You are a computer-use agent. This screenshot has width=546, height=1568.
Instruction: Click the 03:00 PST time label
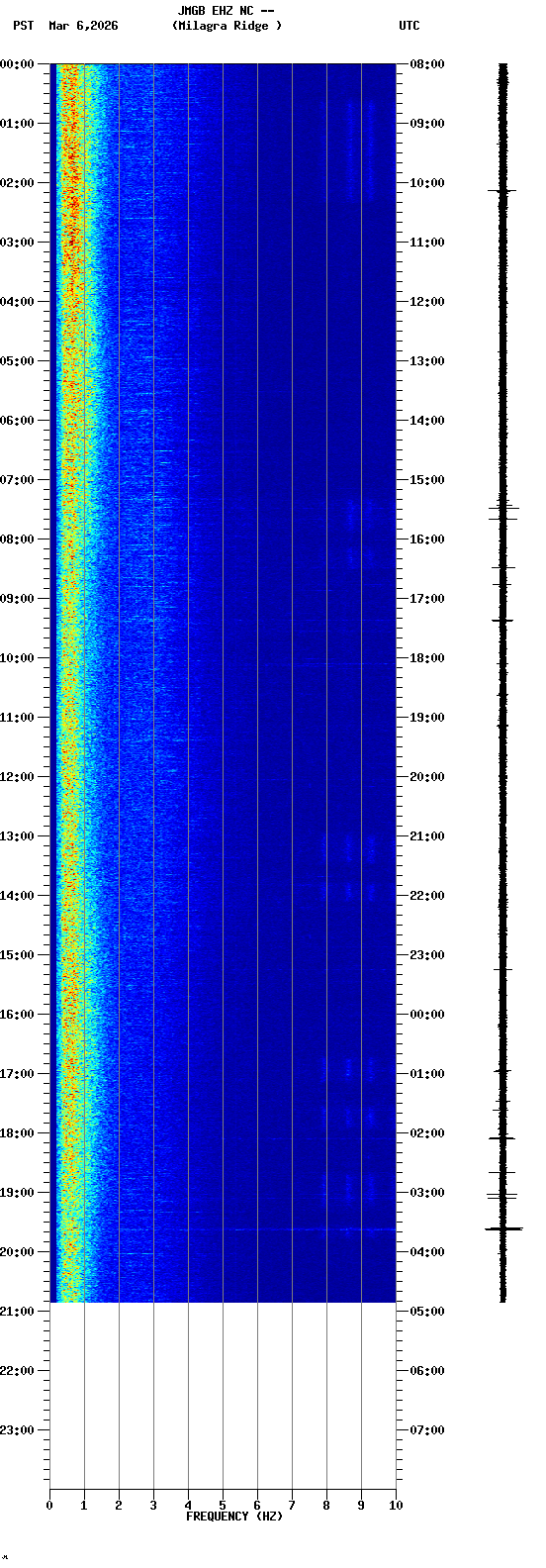coord(17,243)
